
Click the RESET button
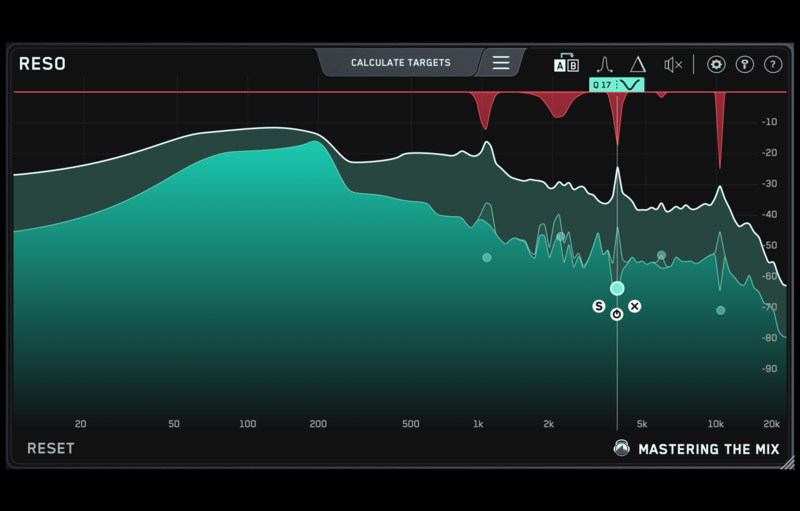click(x=51, y=448)
